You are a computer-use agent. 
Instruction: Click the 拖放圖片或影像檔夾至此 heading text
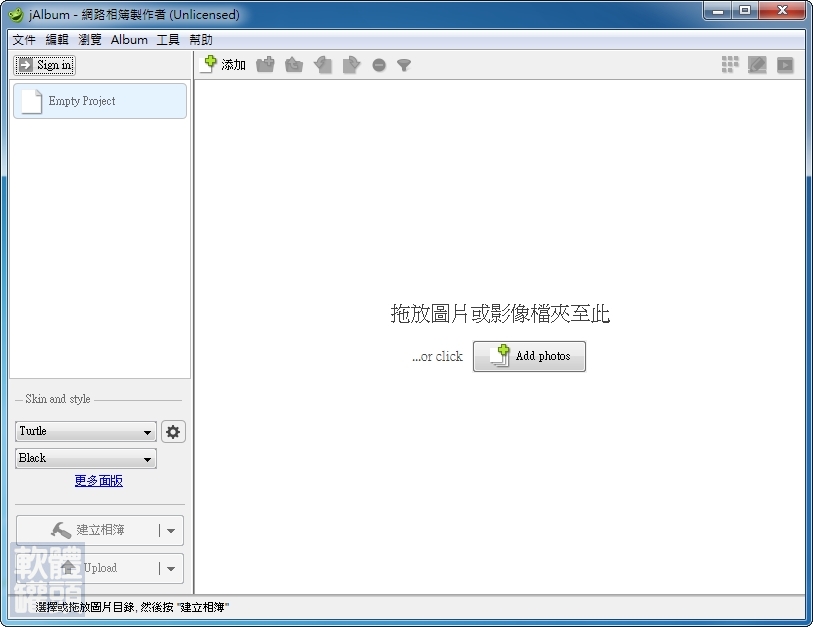coord(500,314)
